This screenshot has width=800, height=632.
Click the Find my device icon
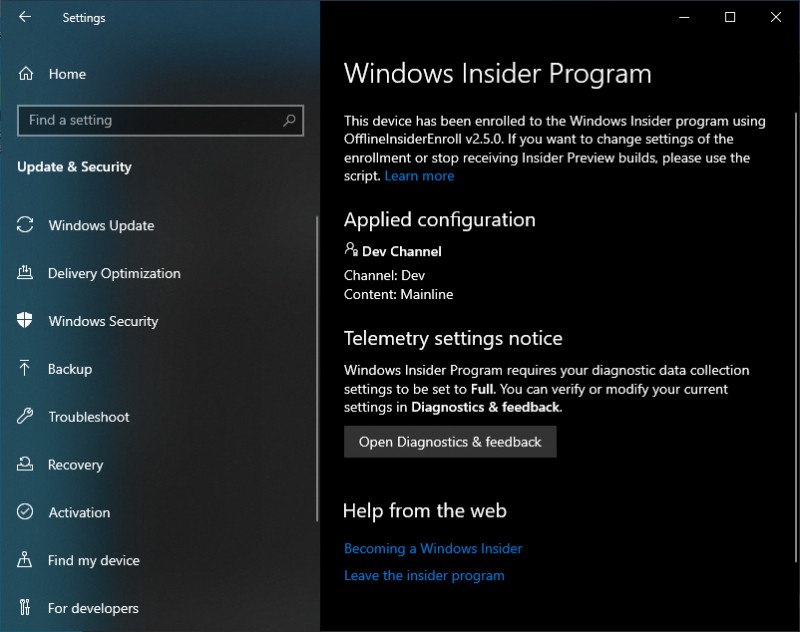pyautogui.click(x=24, y=560)
